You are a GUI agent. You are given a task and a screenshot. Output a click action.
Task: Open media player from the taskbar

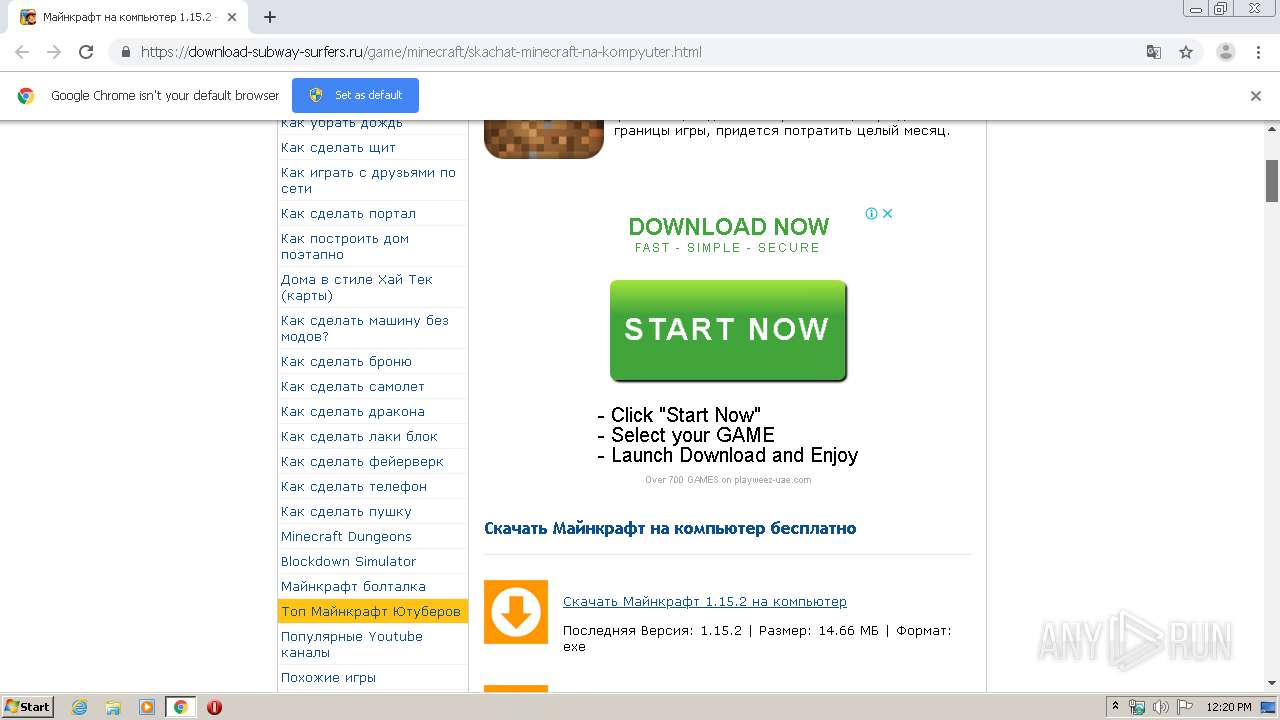point(147,707)
